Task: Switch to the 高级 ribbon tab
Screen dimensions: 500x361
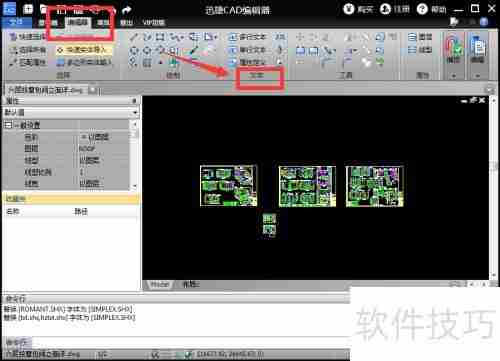Action: [103, 23]
